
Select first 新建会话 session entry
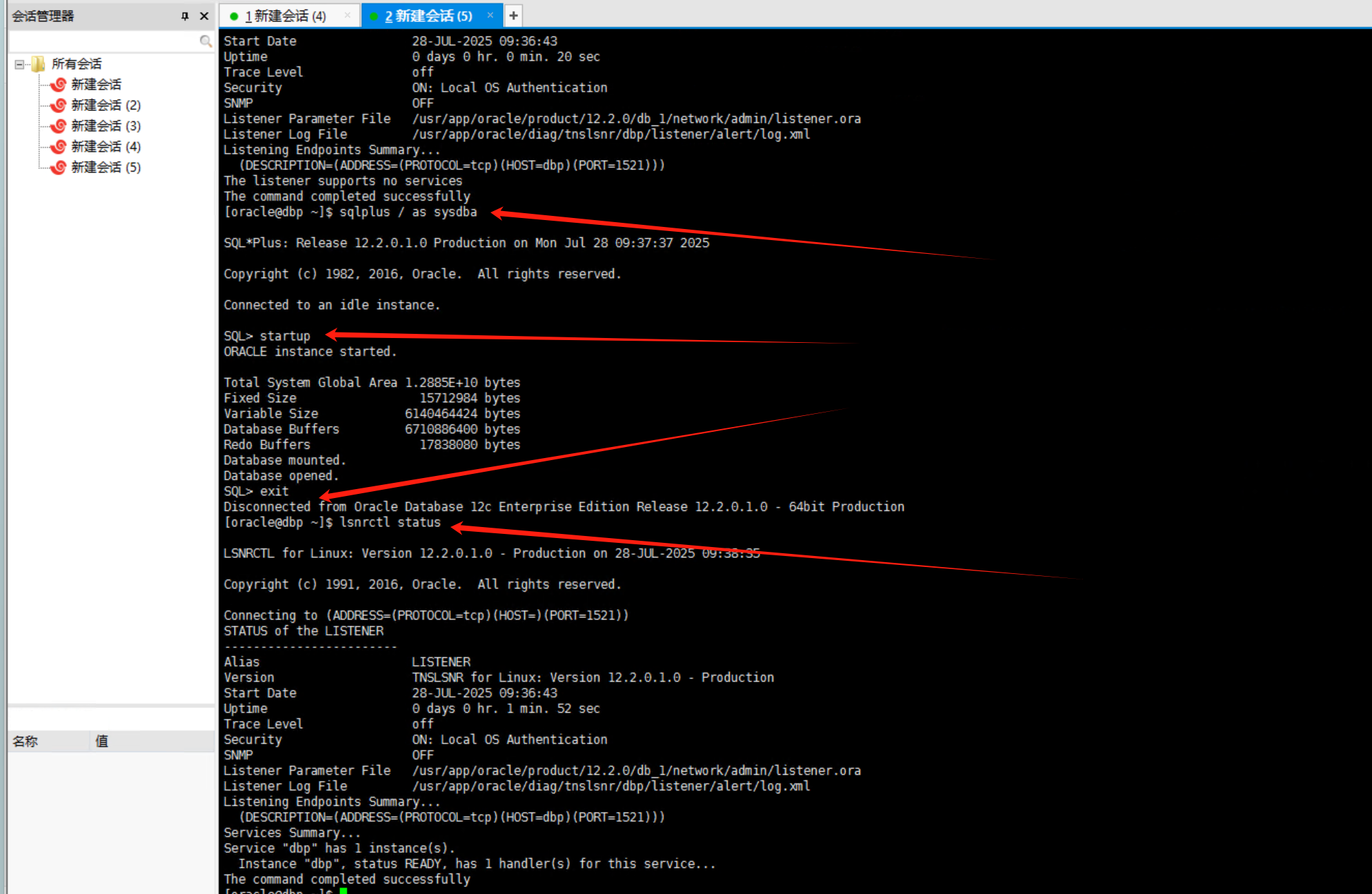(x=96, y=84)
